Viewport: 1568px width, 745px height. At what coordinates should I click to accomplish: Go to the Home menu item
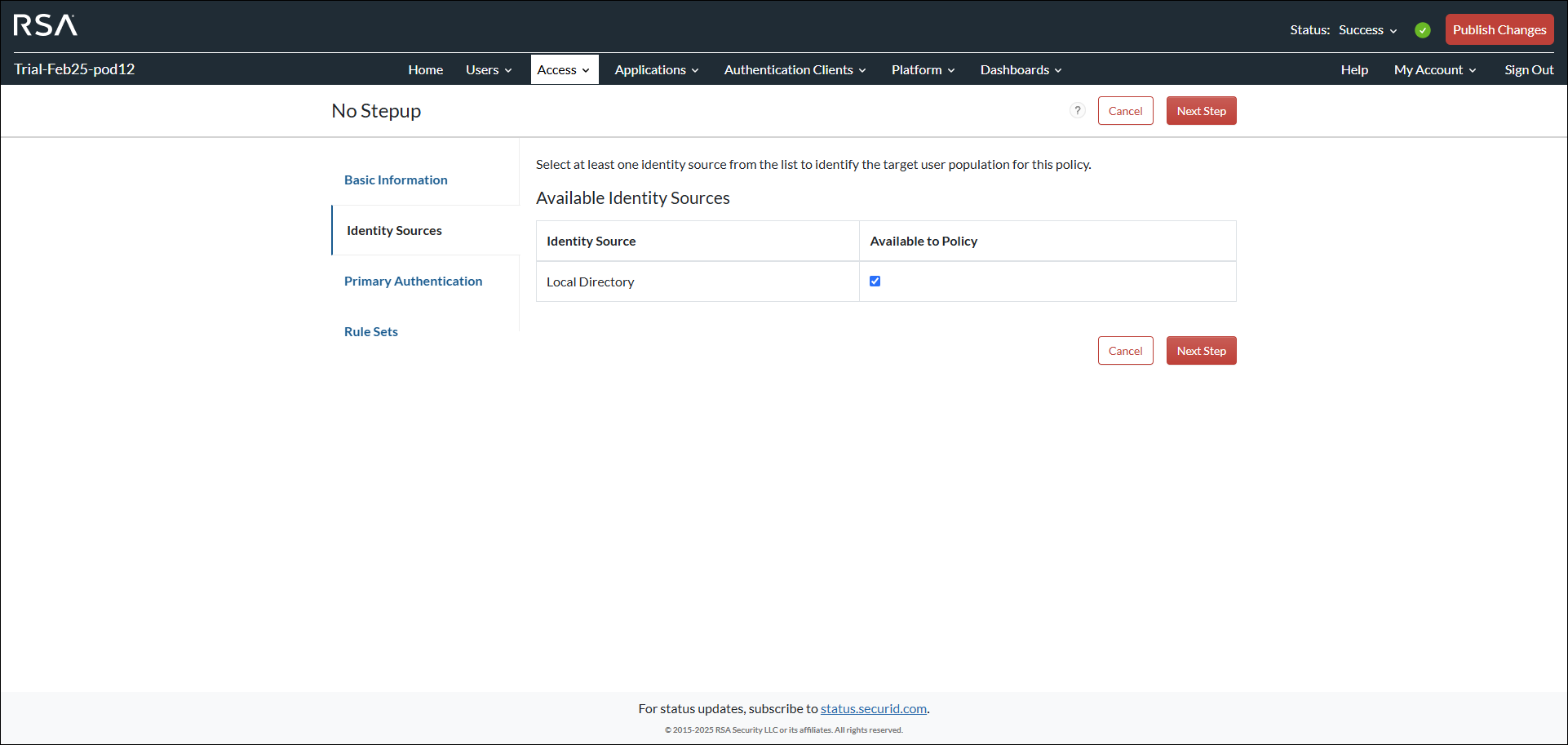[x=425, y=69]
